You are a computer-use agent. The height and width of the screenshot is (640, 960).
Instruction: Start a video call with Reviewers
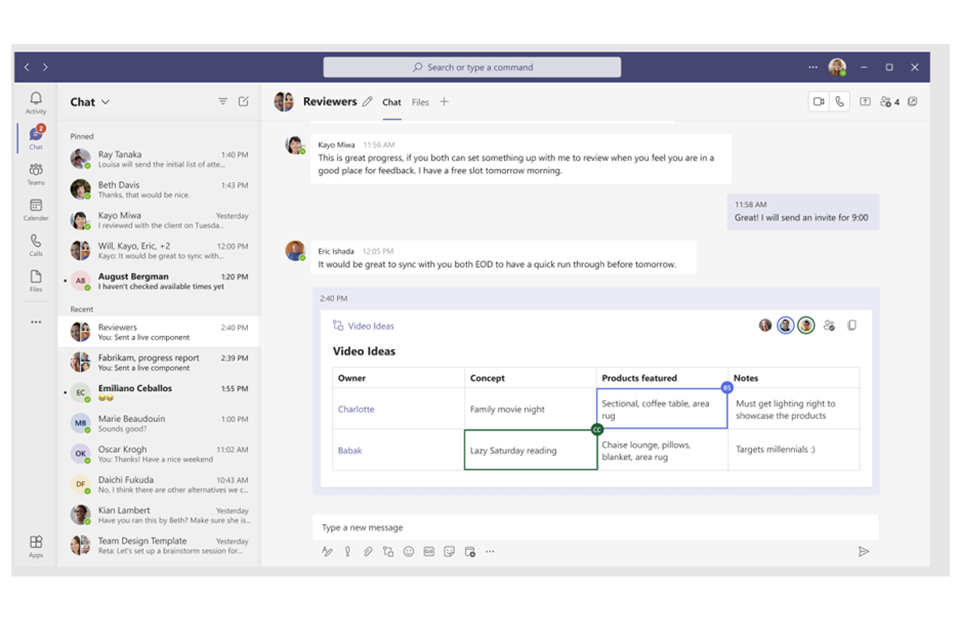(x=818, y=102)
